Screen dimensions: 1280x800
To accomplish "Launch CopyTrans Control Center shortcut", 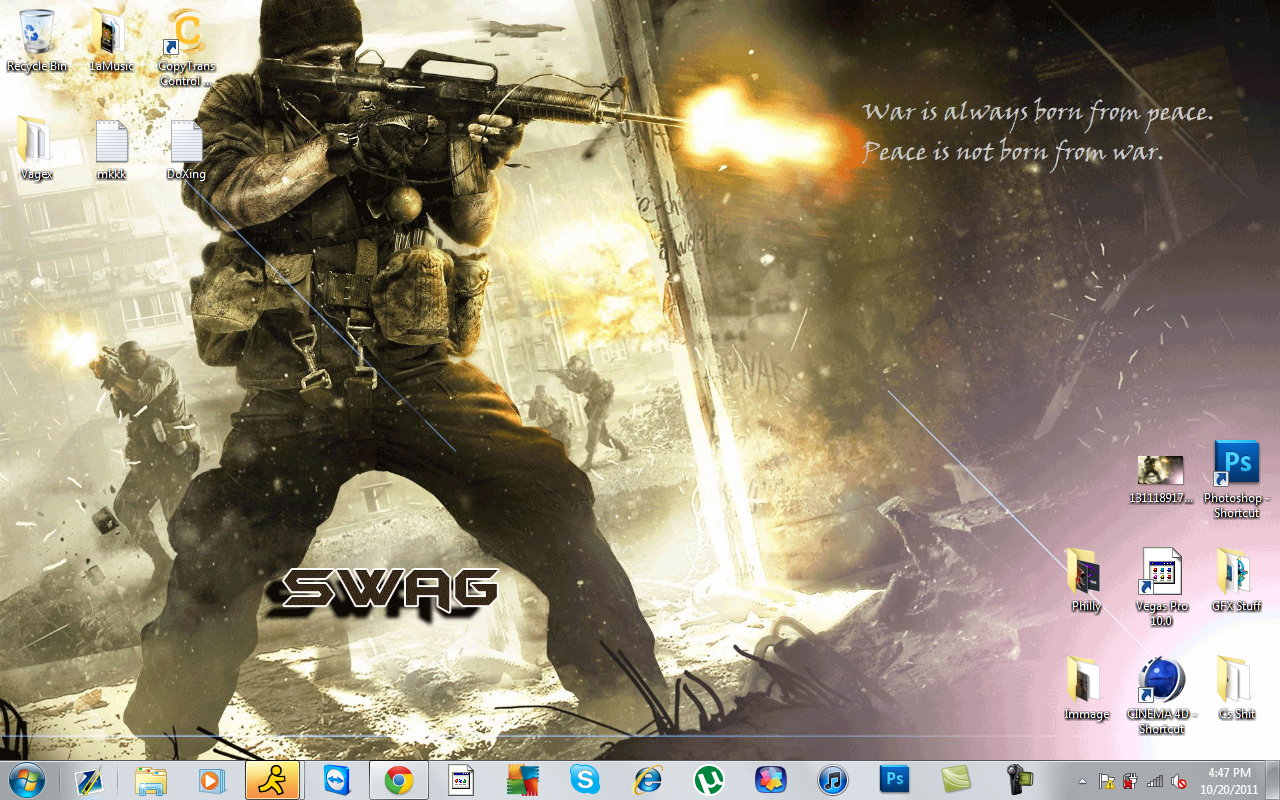I will pos(186,47).
